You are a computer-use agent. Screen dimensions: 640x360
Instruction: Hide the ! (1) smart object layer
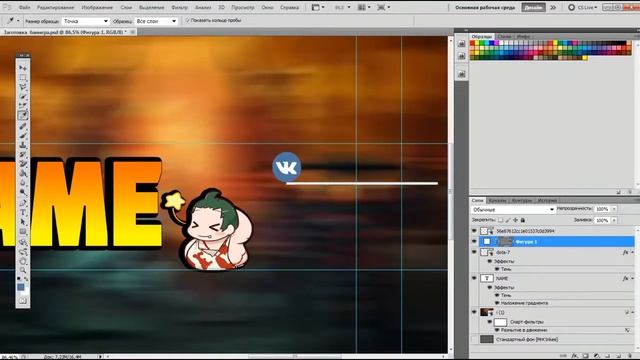tap(474, 312)
